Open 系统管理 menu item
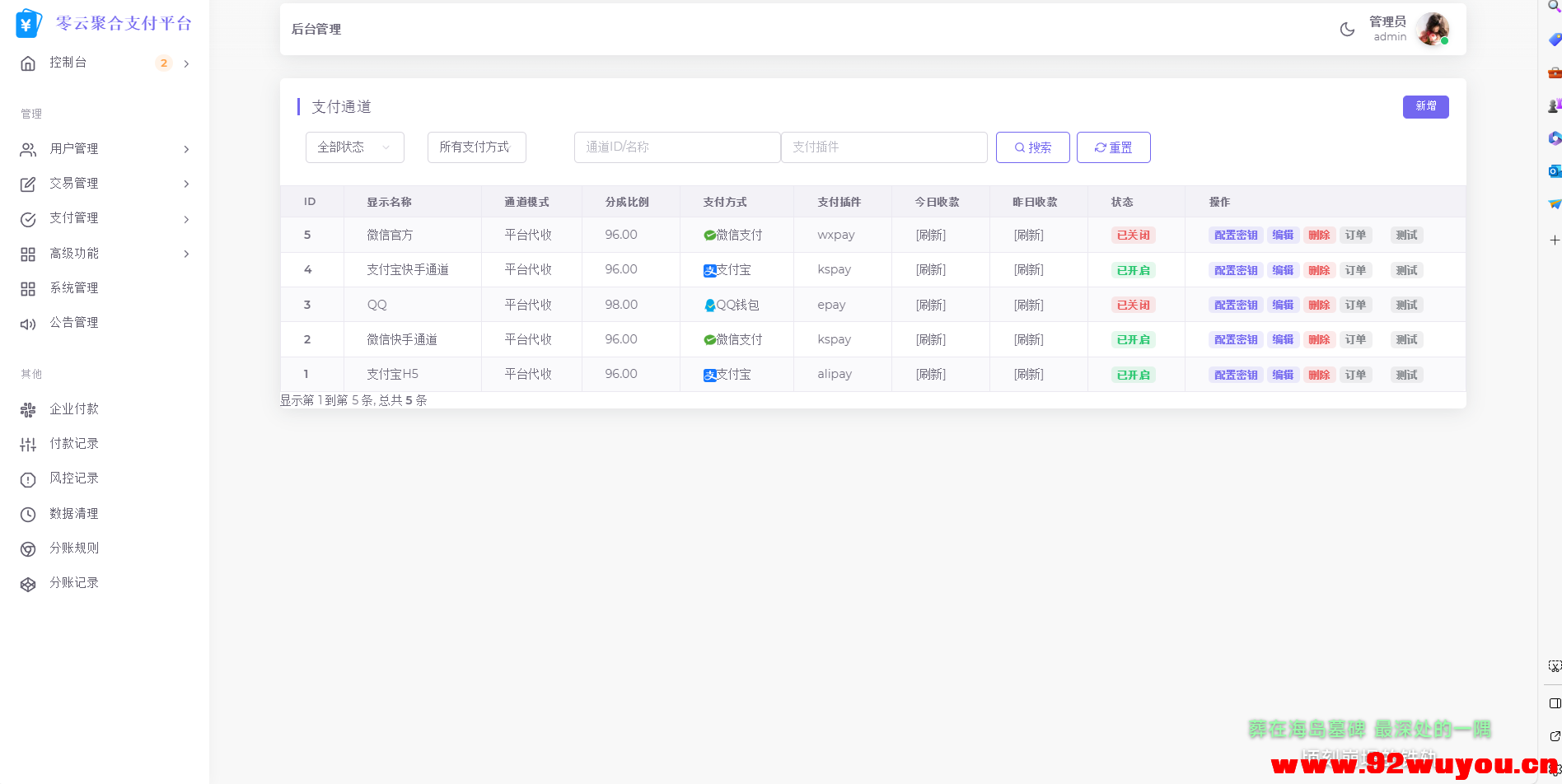The width and height of the screenshot is (1562, 784). [x=74, y=287]
